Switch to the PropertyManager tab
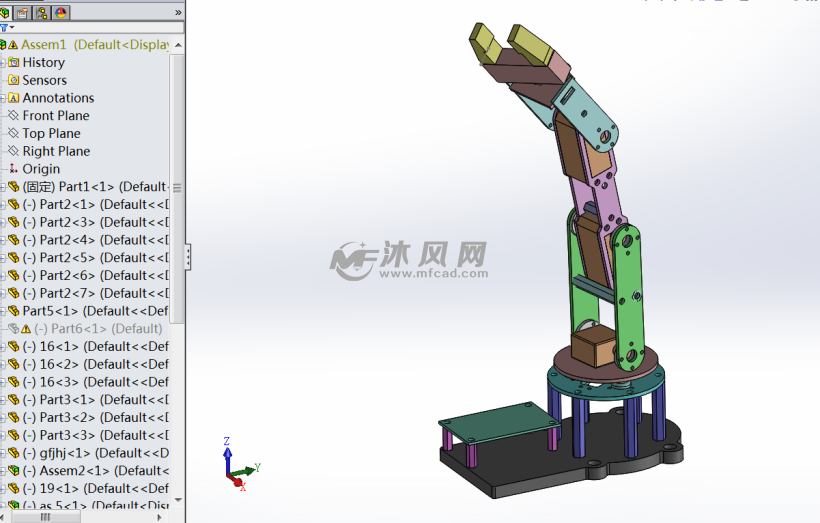 coord(22,12)
